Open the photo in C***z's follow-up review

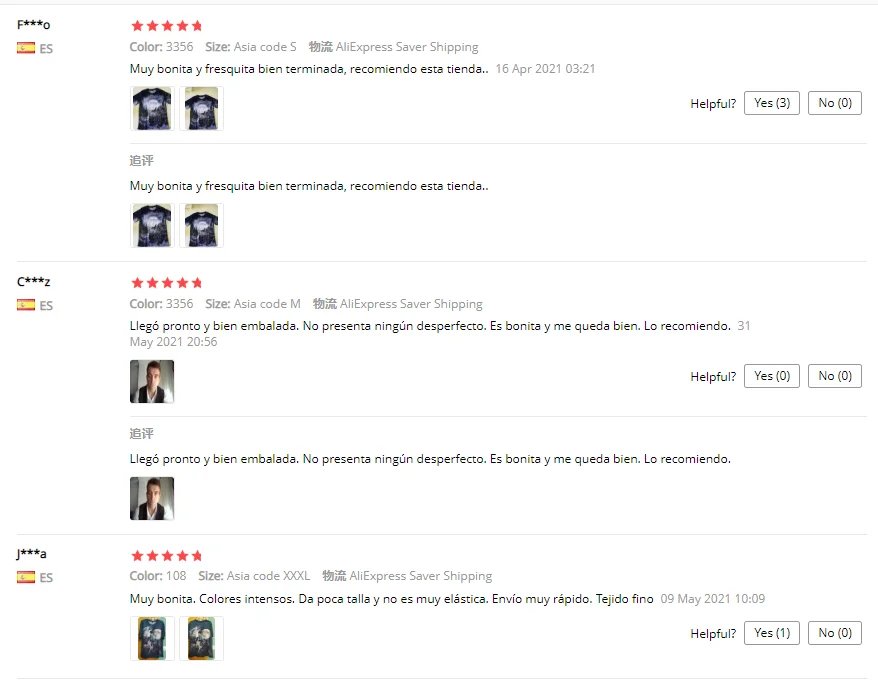coord(152,498)
